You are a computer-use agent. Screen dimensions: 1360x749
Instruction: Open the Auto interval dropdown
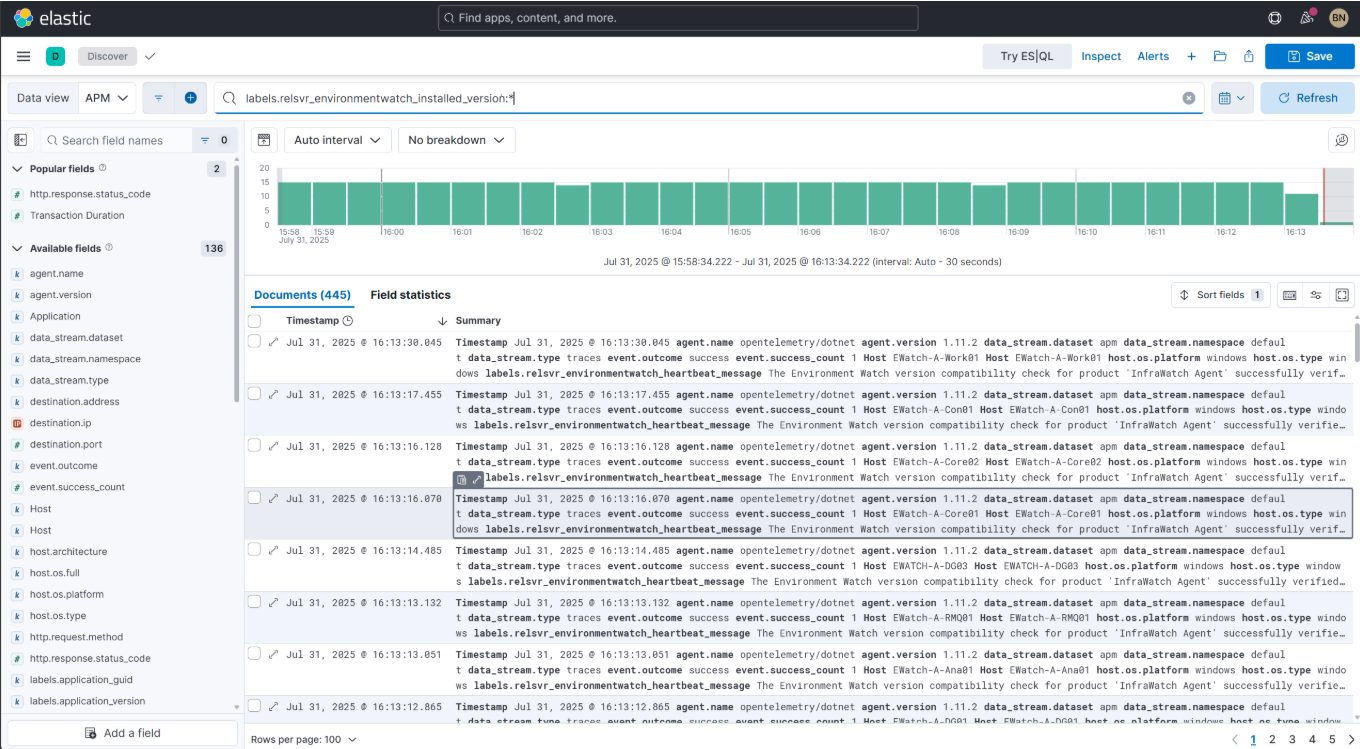[337, 140]
